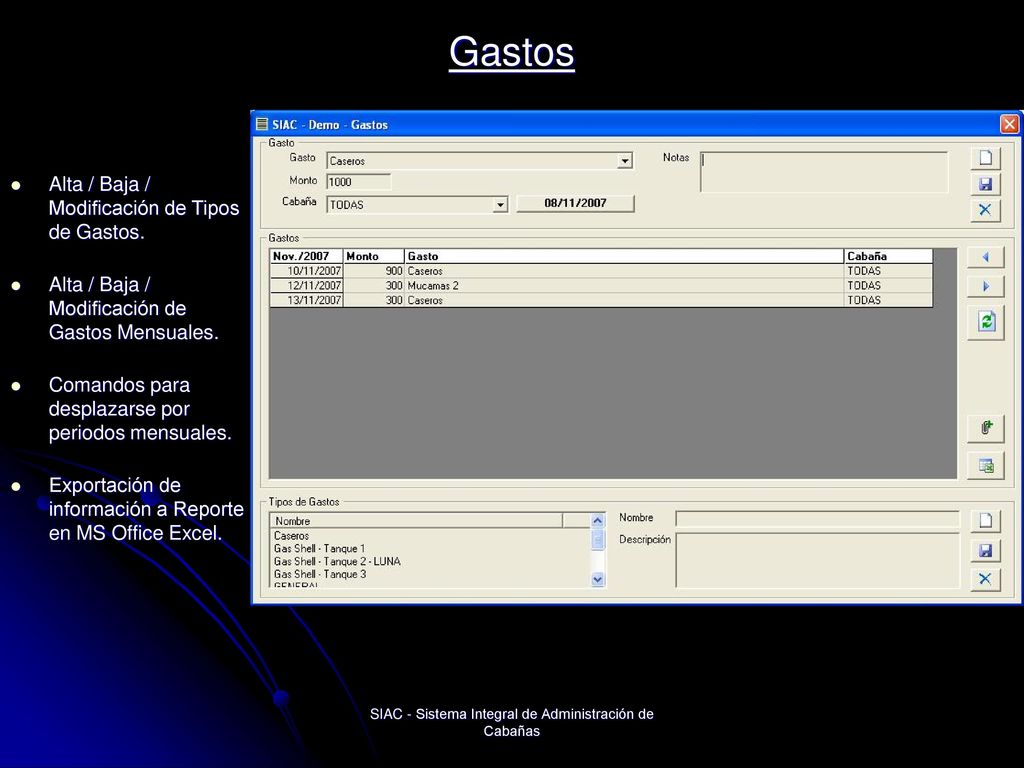
Task: Click the scroll-down arrow of the Tipos de Gastos list
Action: [x=598, y=579]
